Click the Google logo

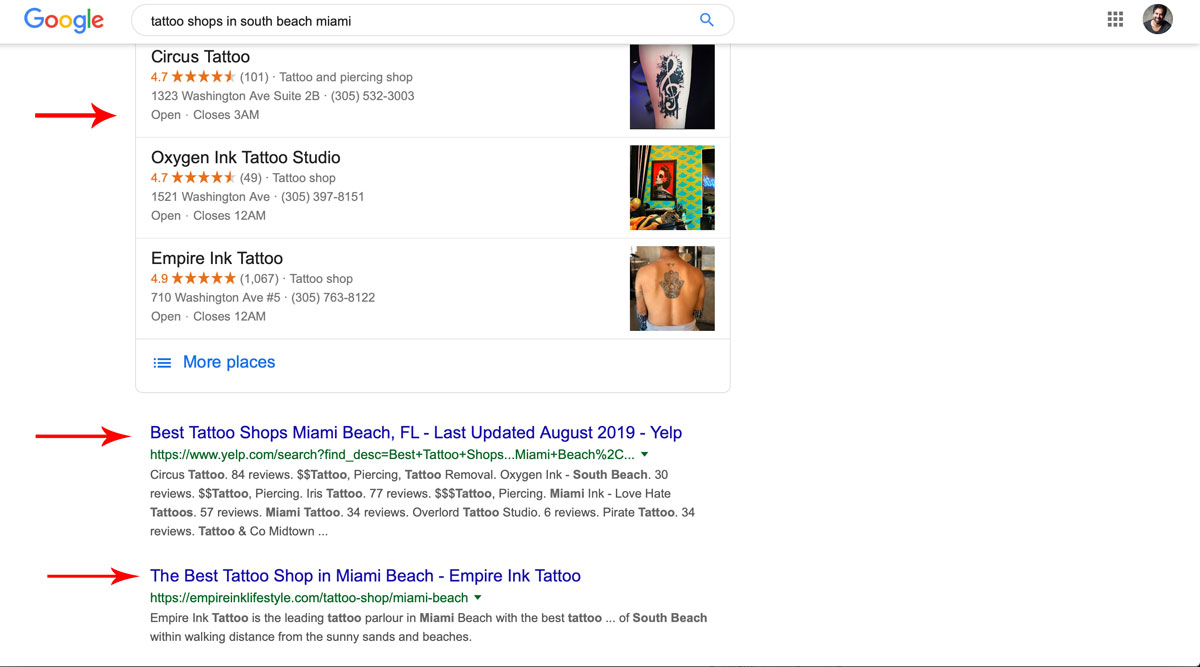(64, 20)
